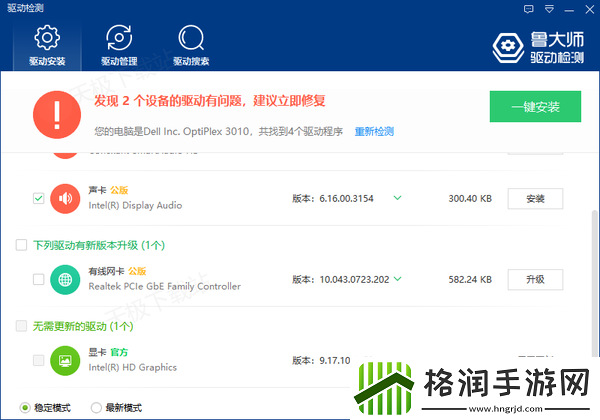Check the Intel(R) HD Graphics checkbox
Screen dimensions: 600x420
tap(39, 360)
